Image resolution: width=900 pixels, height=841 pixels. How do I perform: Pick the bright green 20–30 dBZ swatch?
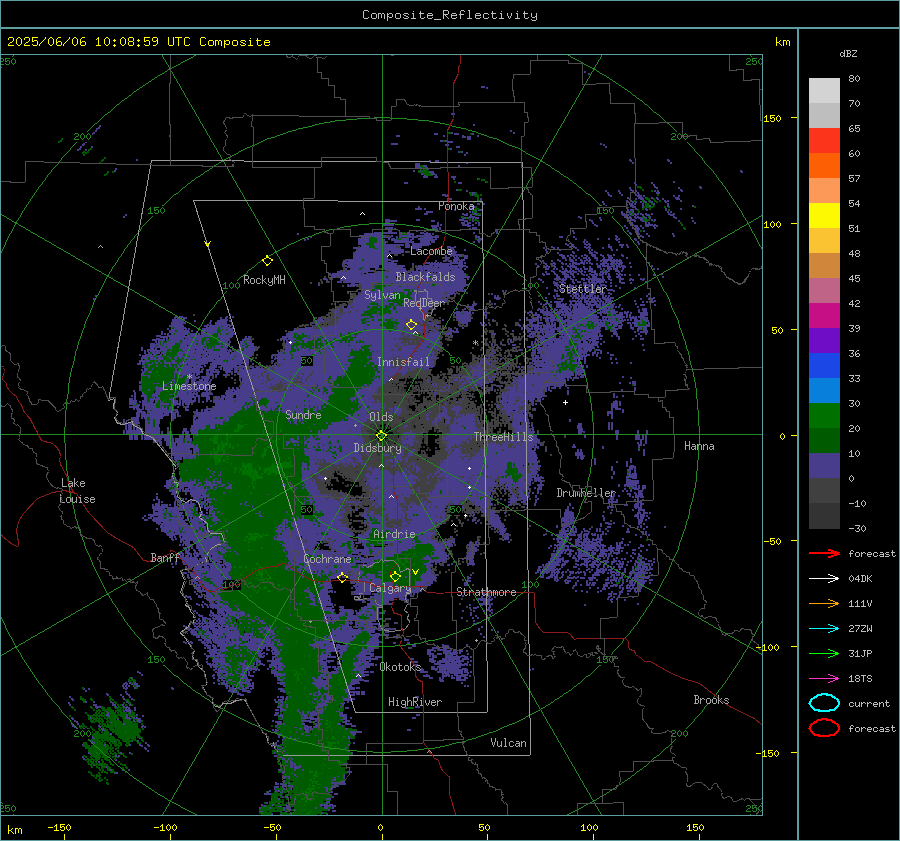(824, 416)
